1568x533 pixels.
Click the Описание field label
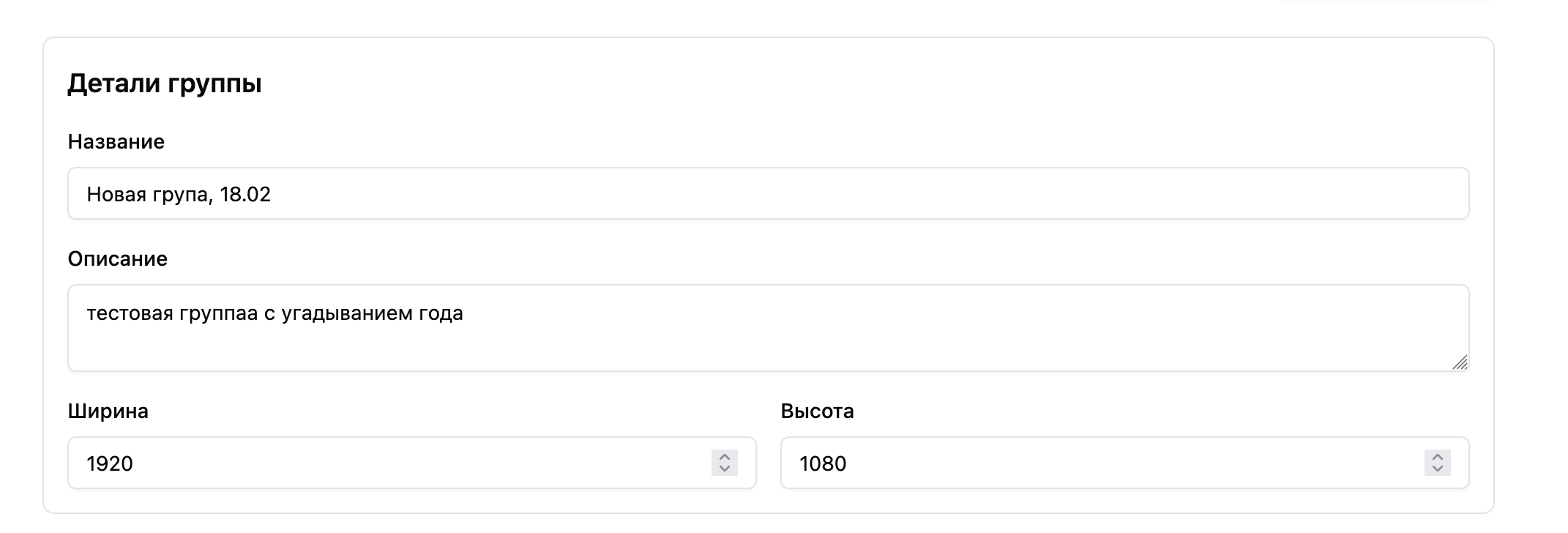coord(117,259)
